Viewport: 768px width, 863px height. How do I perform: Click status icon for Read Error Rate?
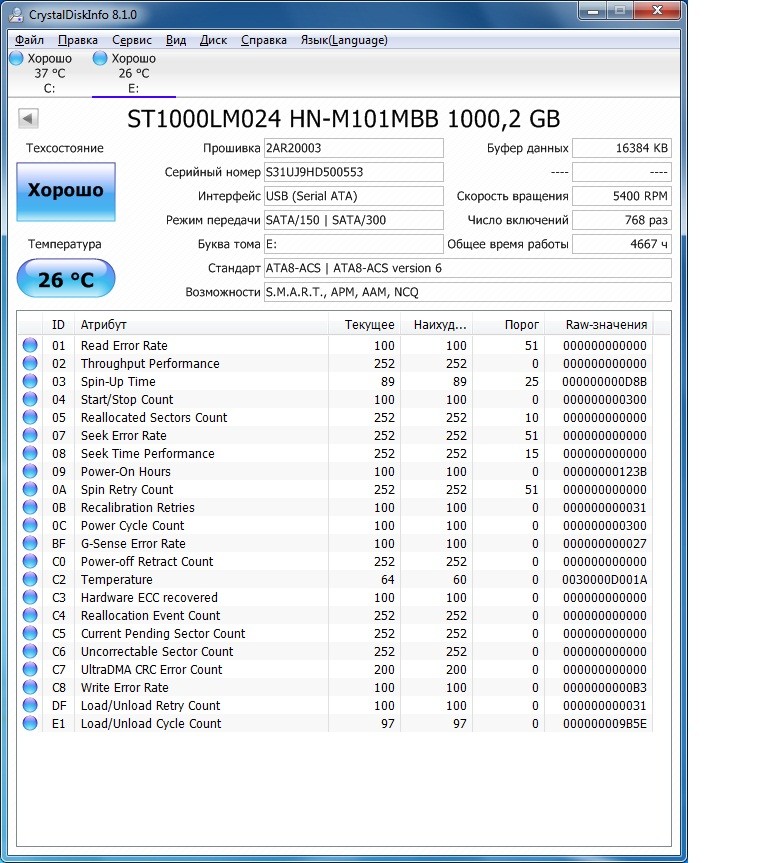click(x=30, y=345)
